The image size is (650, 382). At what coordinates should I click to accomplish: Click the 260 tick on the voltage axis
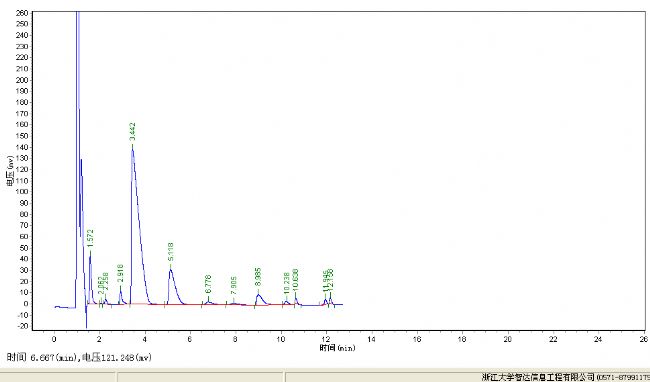(x=22, y=13)
